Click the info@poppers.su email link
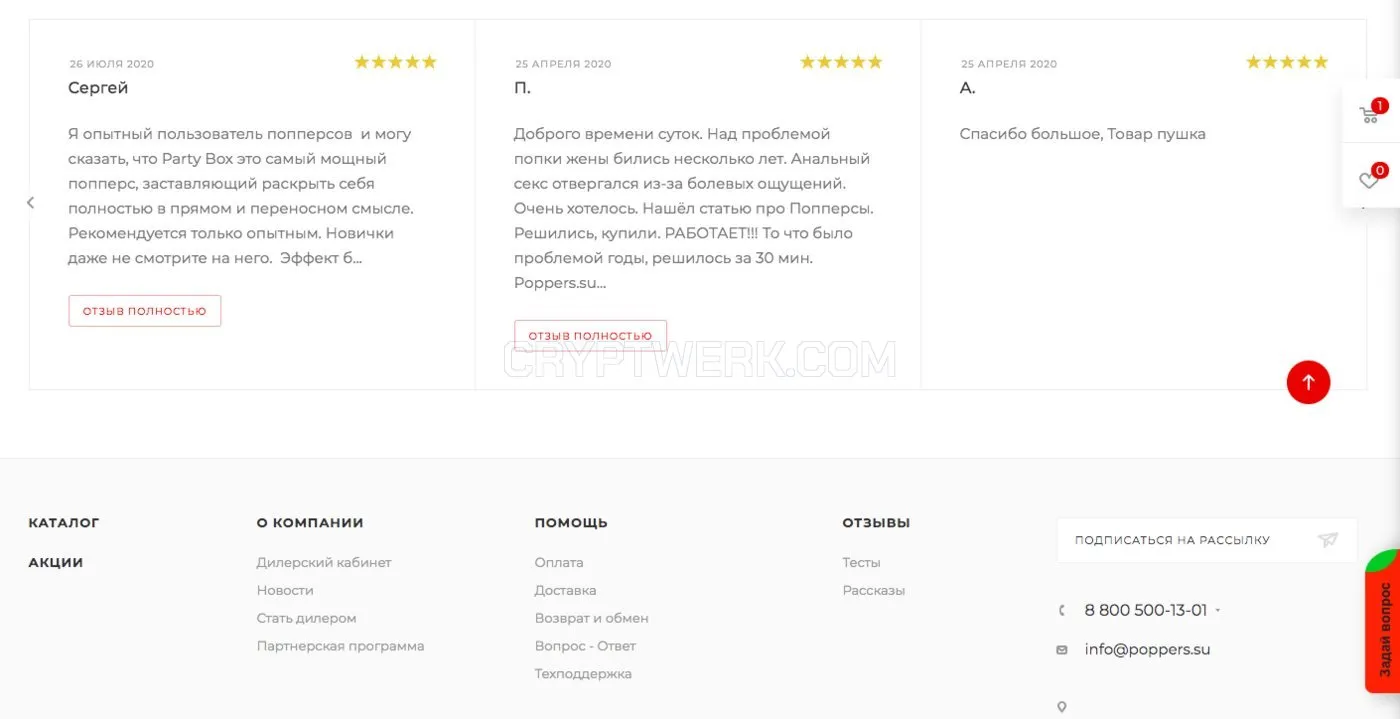This screenshot has height=719, width=1400. (1147, 650)
